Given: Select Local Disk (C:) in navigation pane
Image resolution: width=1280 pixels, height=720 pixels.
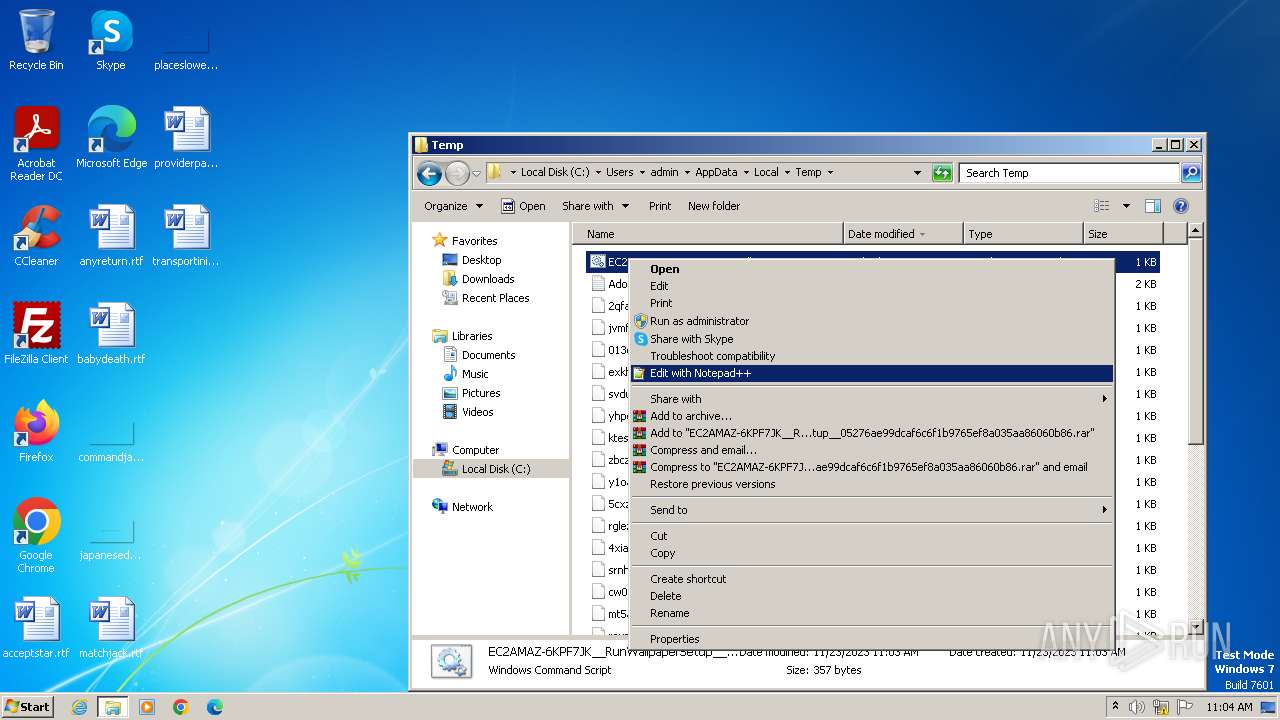Looking at the screenshot, I should (495, 469).
